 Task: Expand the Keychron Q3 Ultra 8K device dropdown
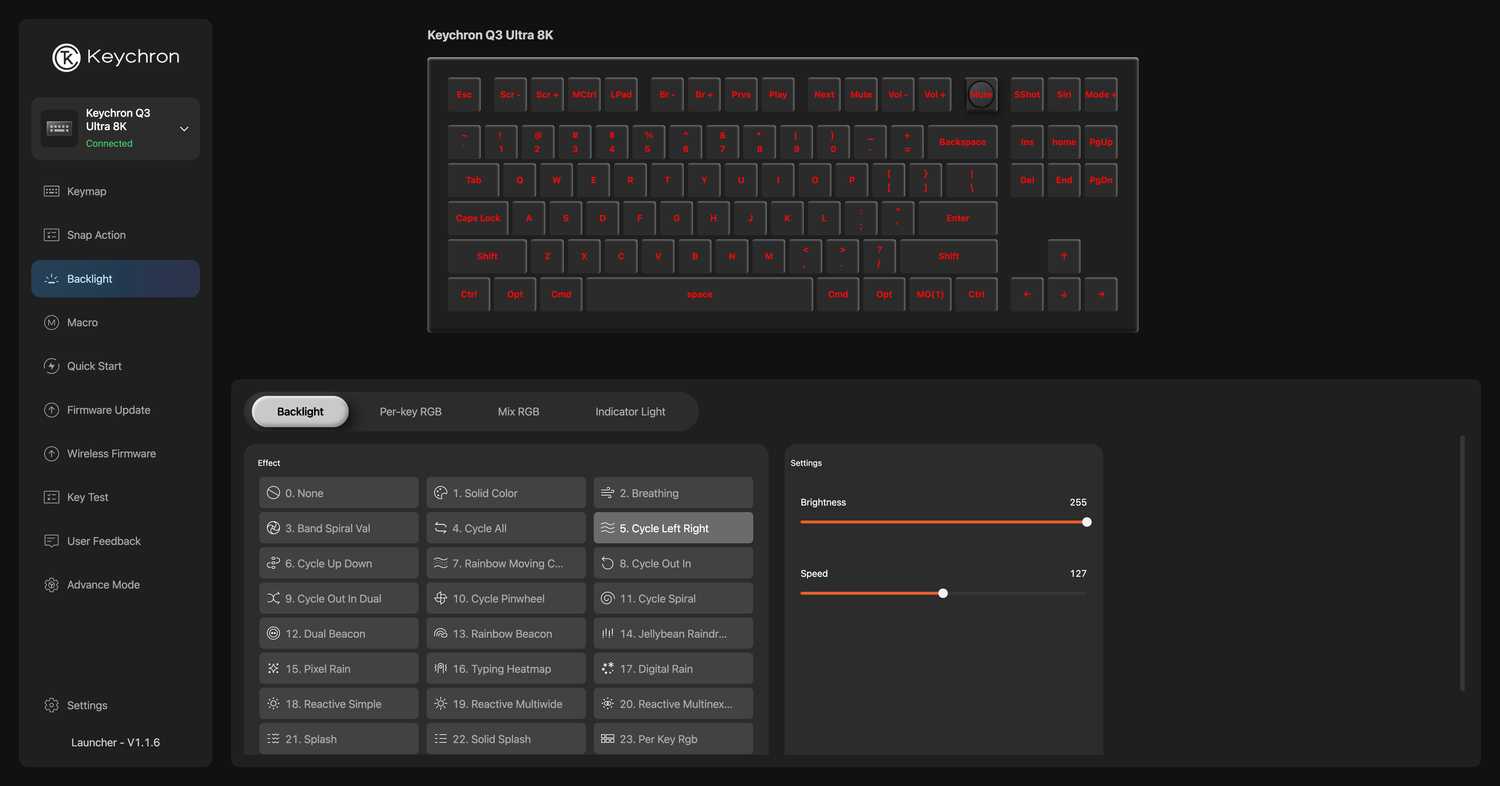[x=184, y=129]
